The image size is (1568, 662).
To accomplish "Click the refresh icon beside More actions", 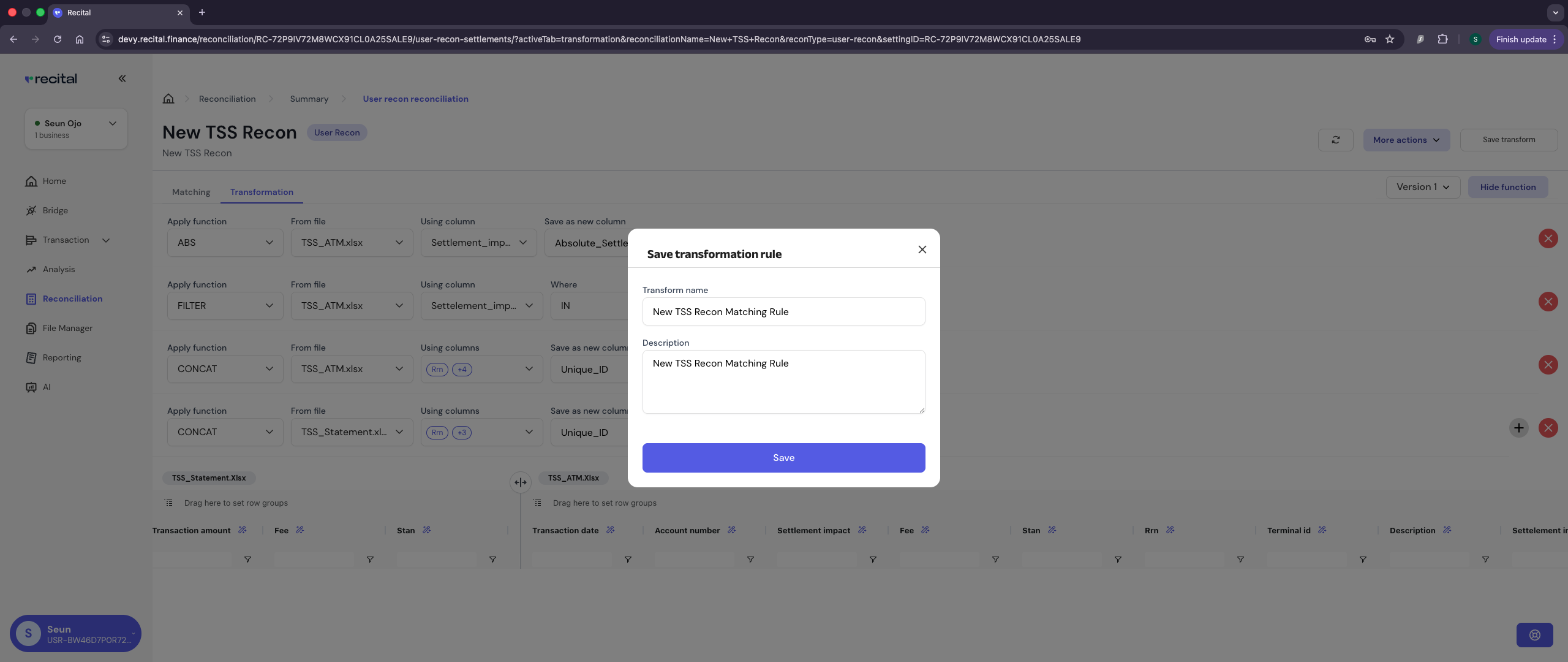I will click(x=1335, y=140).
